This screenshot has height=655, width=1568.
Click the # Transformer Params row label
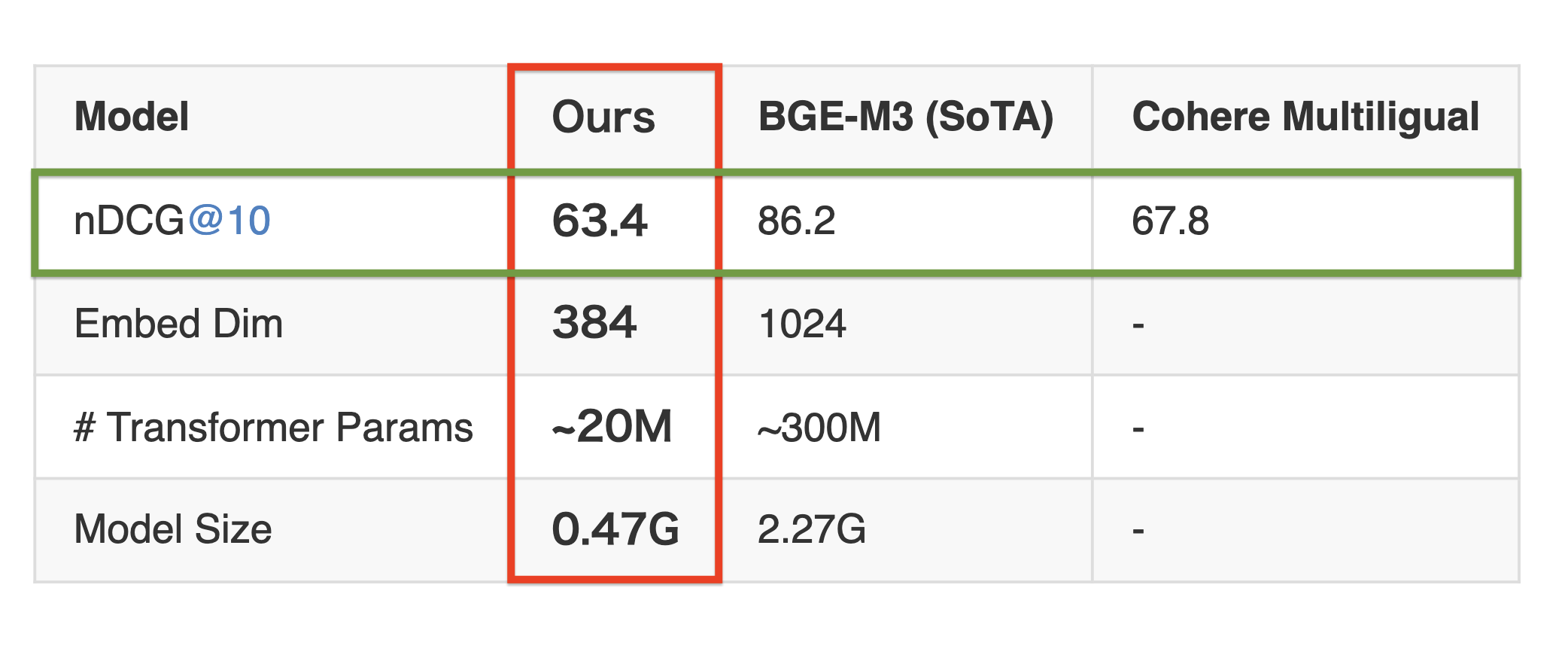coord(273,427)
